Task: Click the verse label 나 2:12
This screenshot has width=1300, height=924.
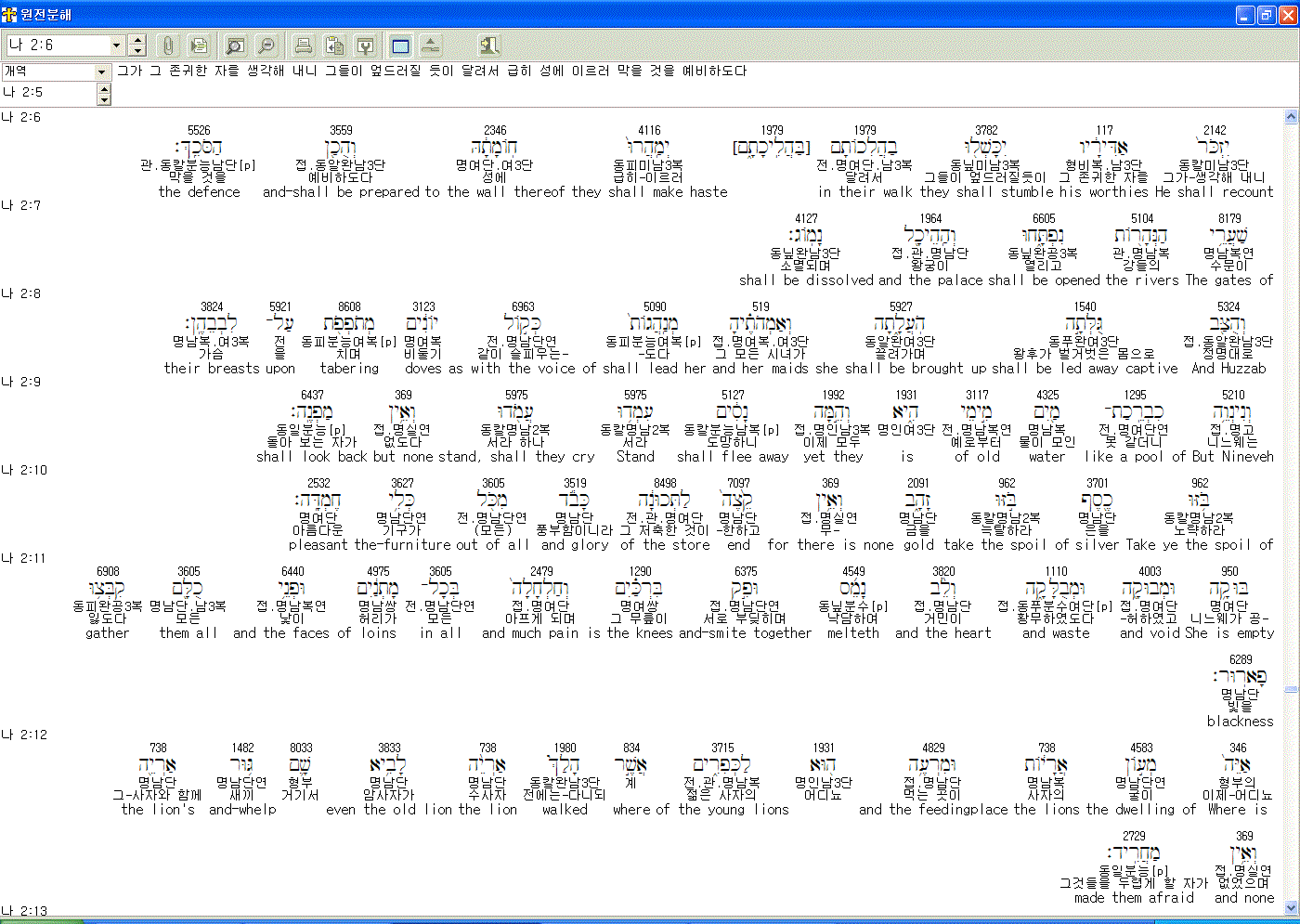Action: click(x=24, y=735)
